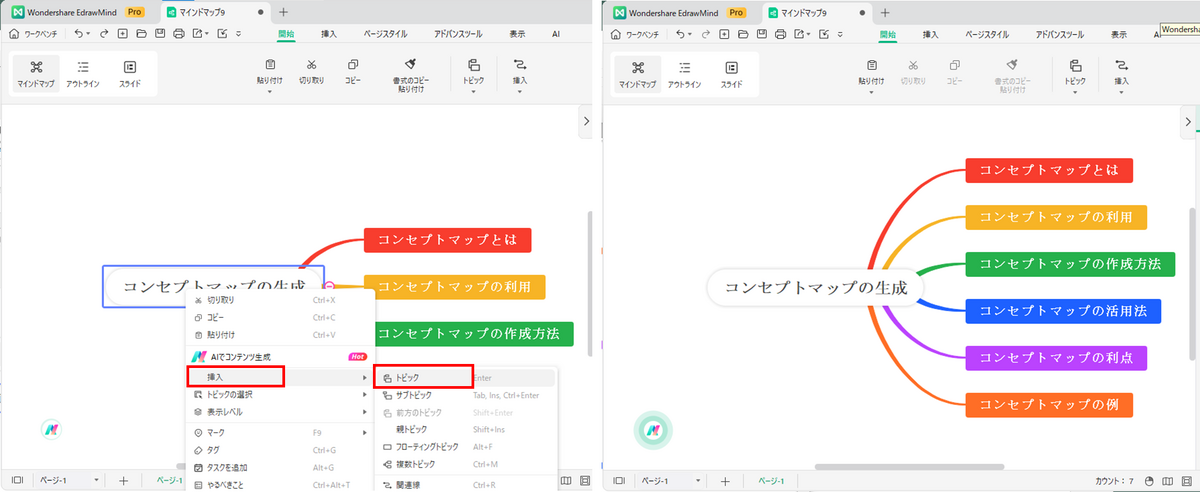The height and width of the screenshot is (492, 1200).
Task: Click the Save icon in the left window
Action: pyautogui.click(x=159, y=33)
